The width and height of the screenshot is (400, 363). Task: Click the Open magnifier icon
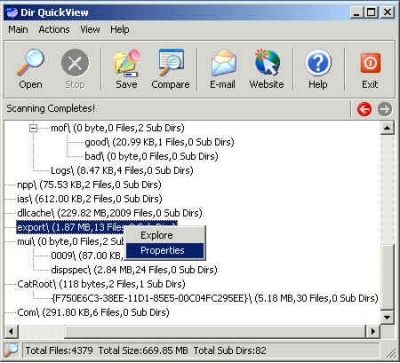point(31,62)
